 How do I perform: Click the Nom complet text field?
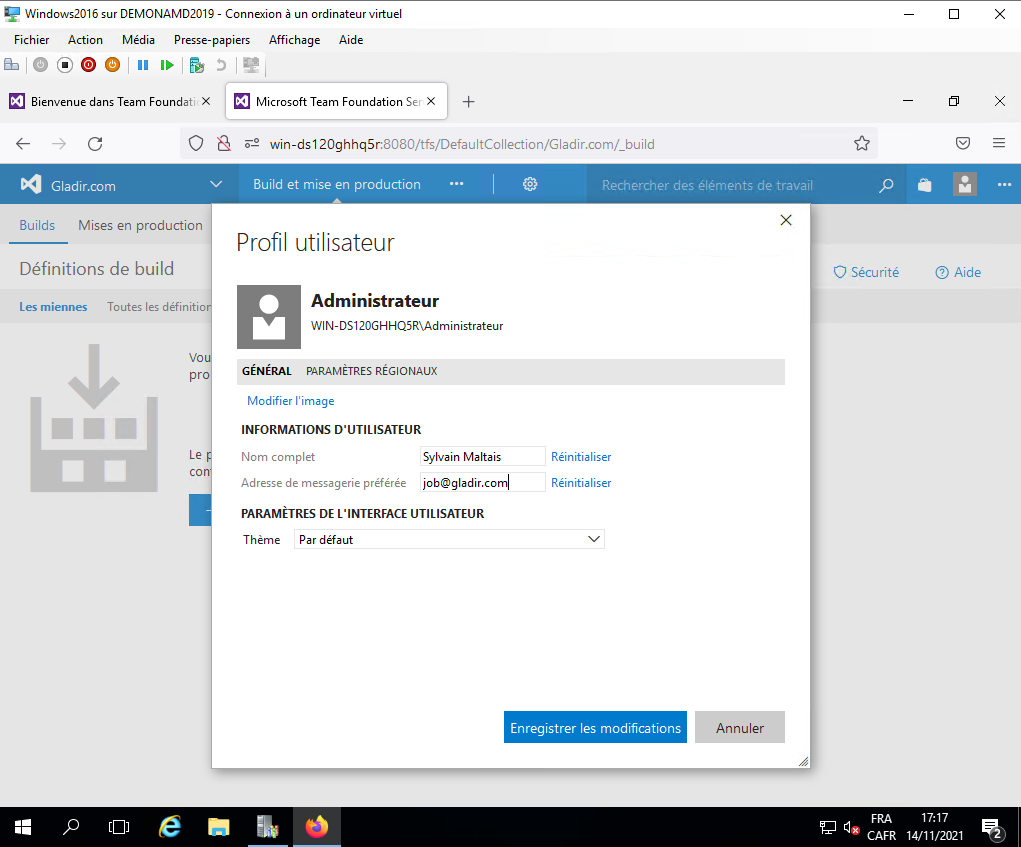click(x=482, y=457)
